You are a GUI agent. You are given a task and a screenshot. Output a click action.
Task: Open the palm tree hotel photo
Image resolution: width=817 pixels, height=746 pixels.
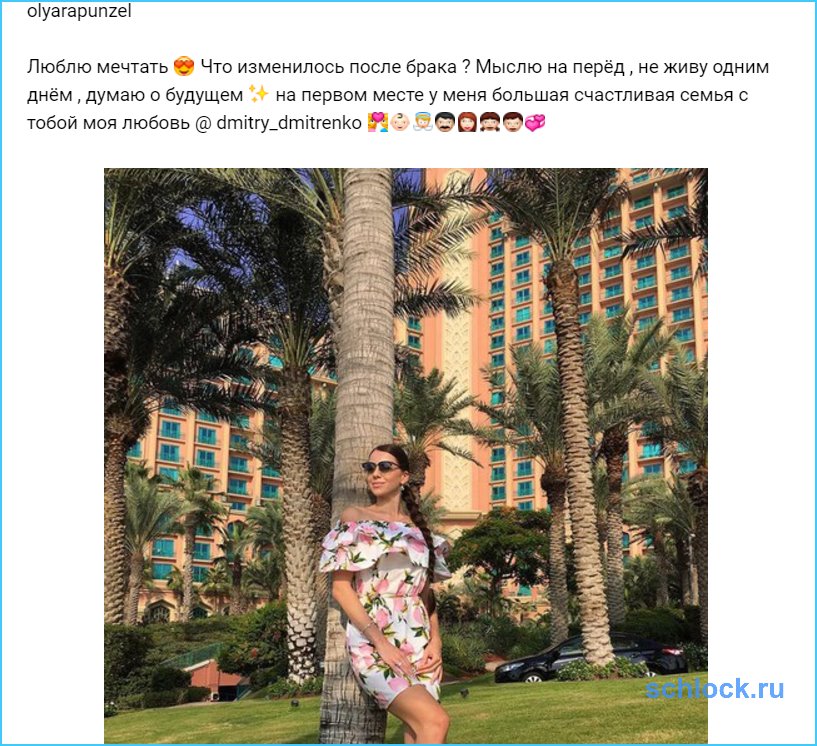click(406, 456)
